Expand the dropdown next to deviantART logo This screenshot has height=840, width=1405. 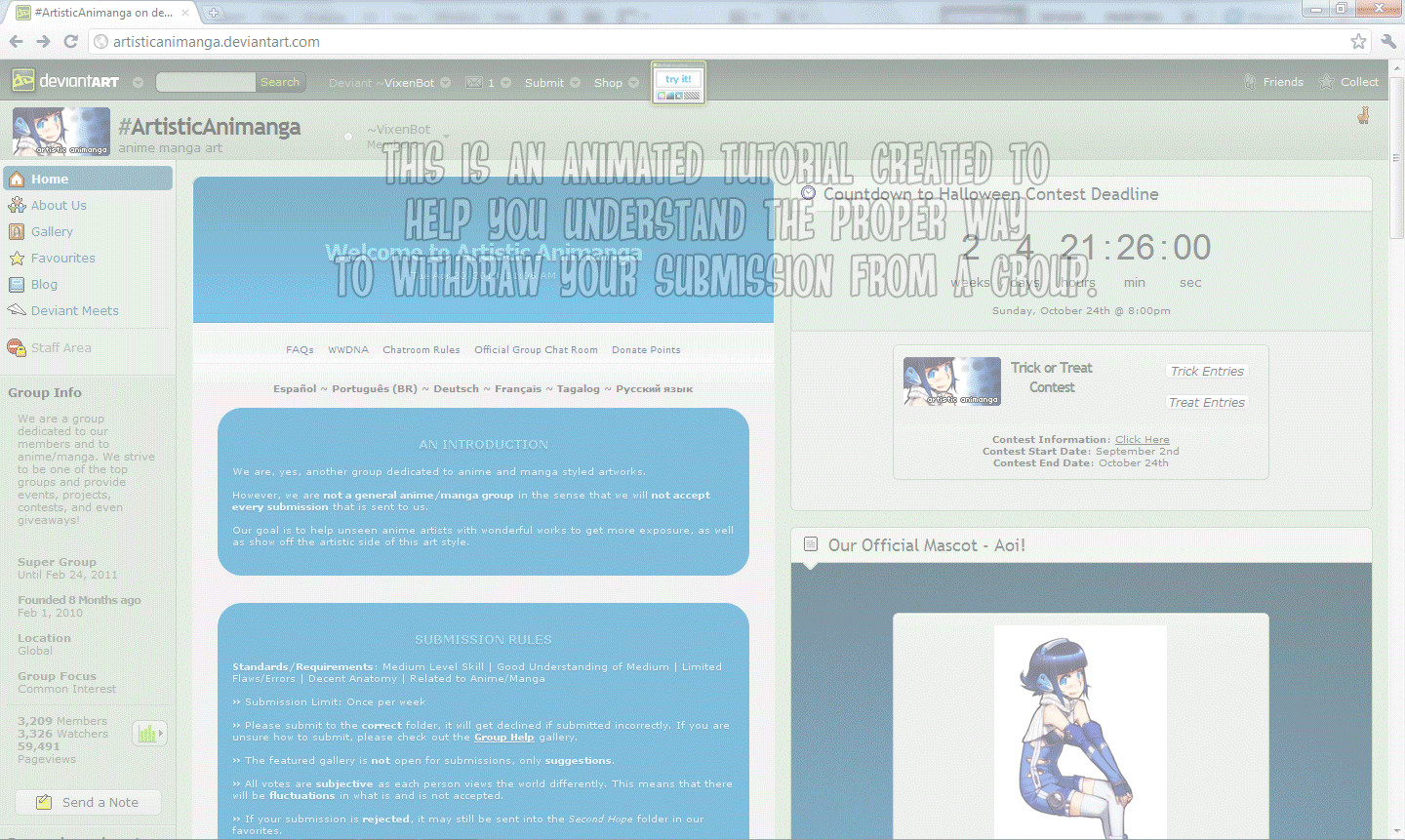138,82
